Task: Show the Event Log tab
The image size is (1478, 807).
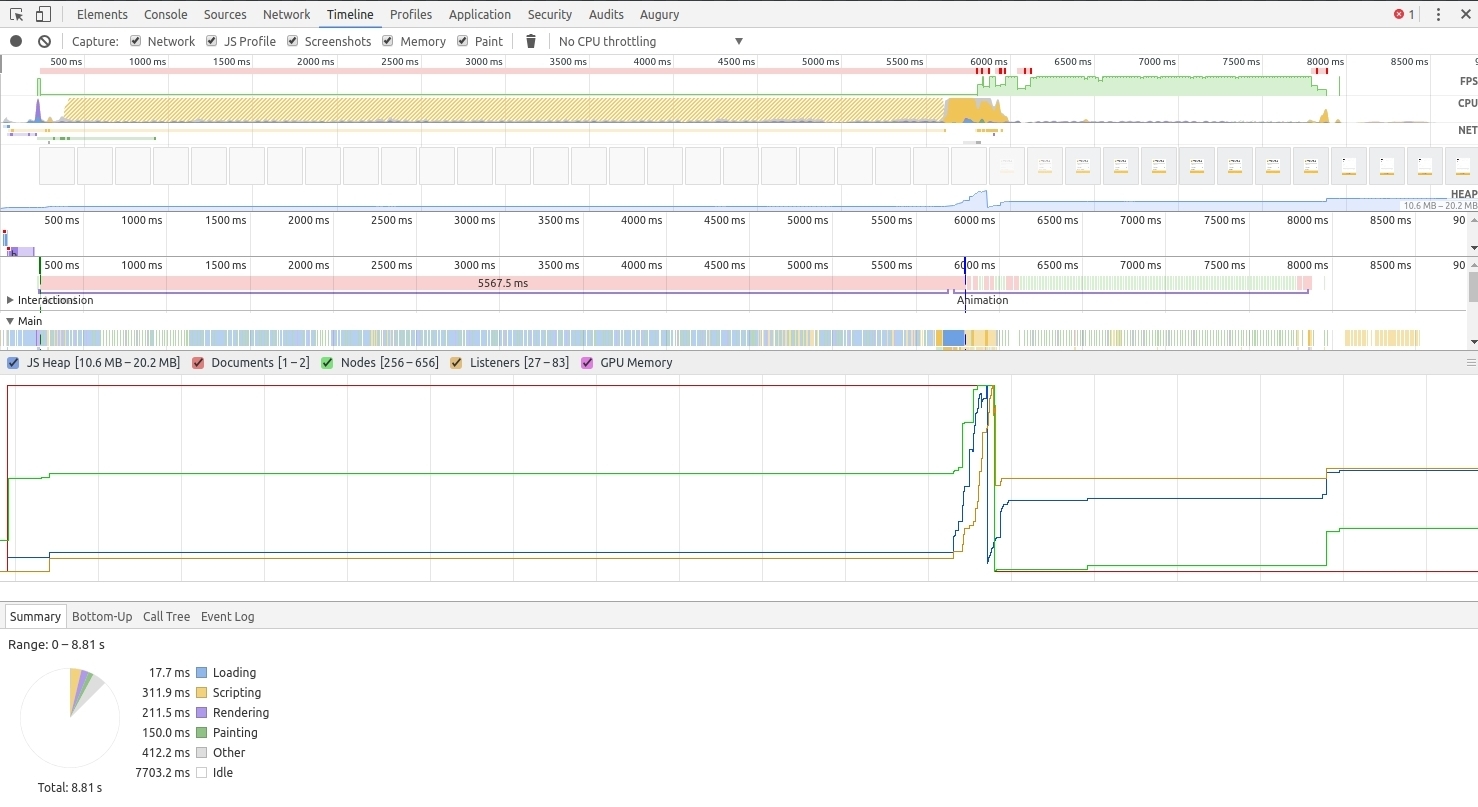Action: pyautogui.click(x=228, y=616)
